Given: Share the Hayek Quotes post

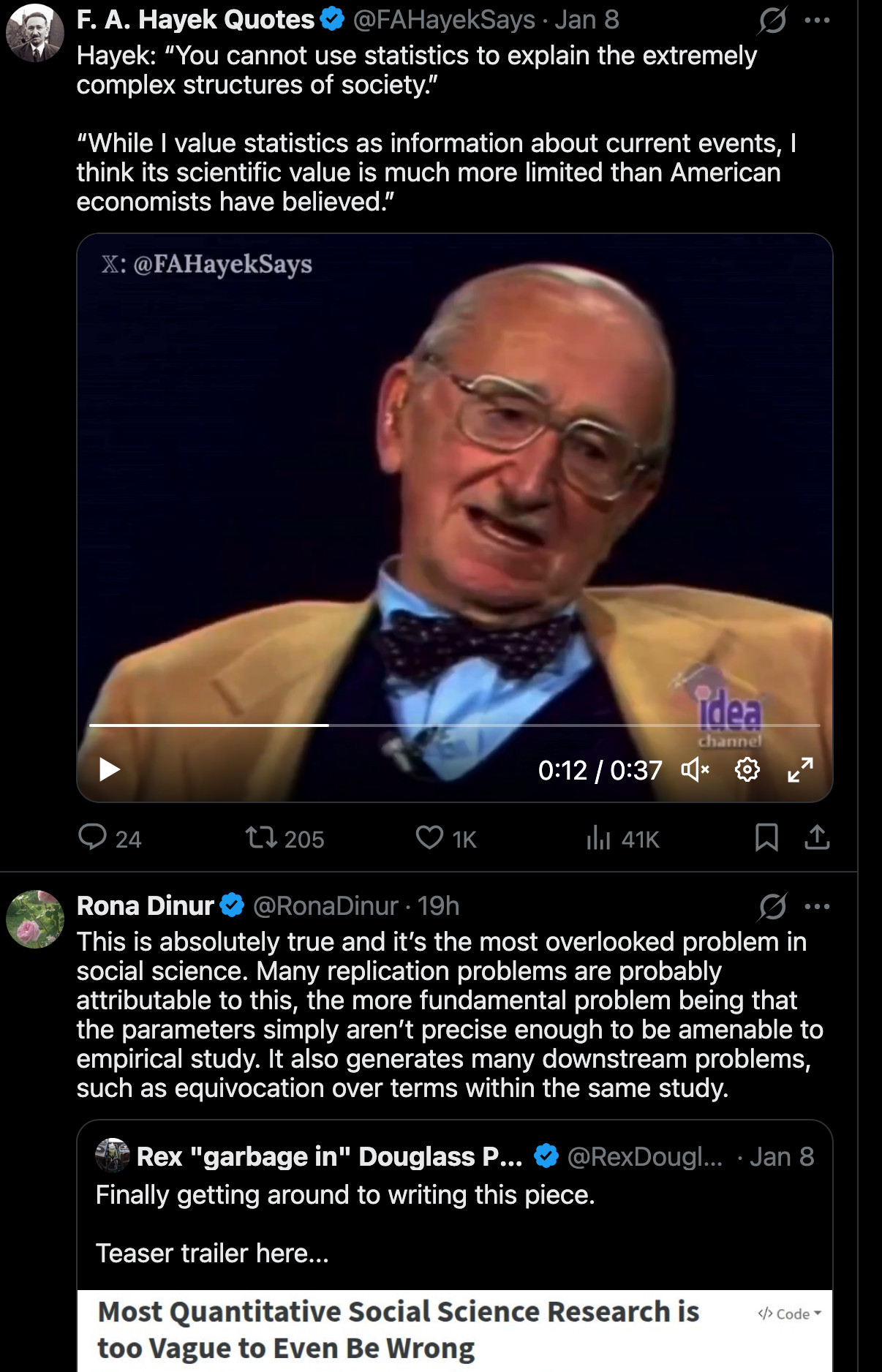Looking at the screenshot, I should coord(817,837).
